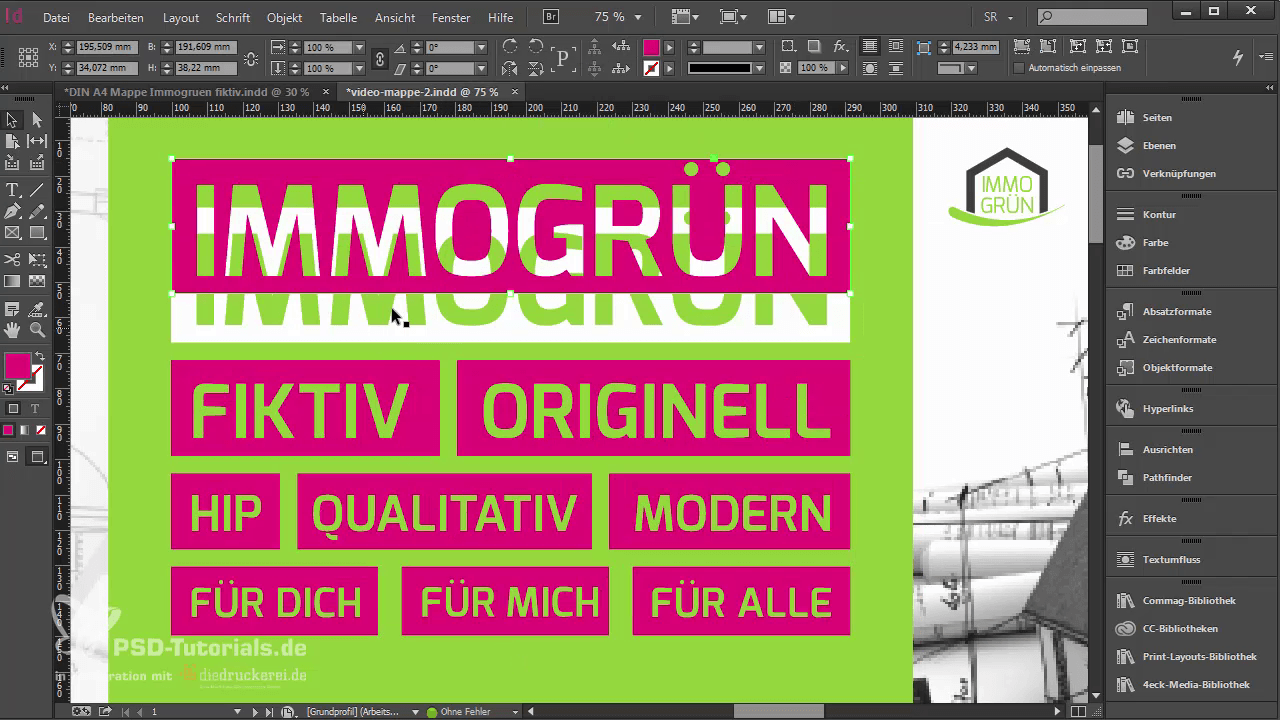
Task: Select the Type (Text) tool
Action: [13, 190]
